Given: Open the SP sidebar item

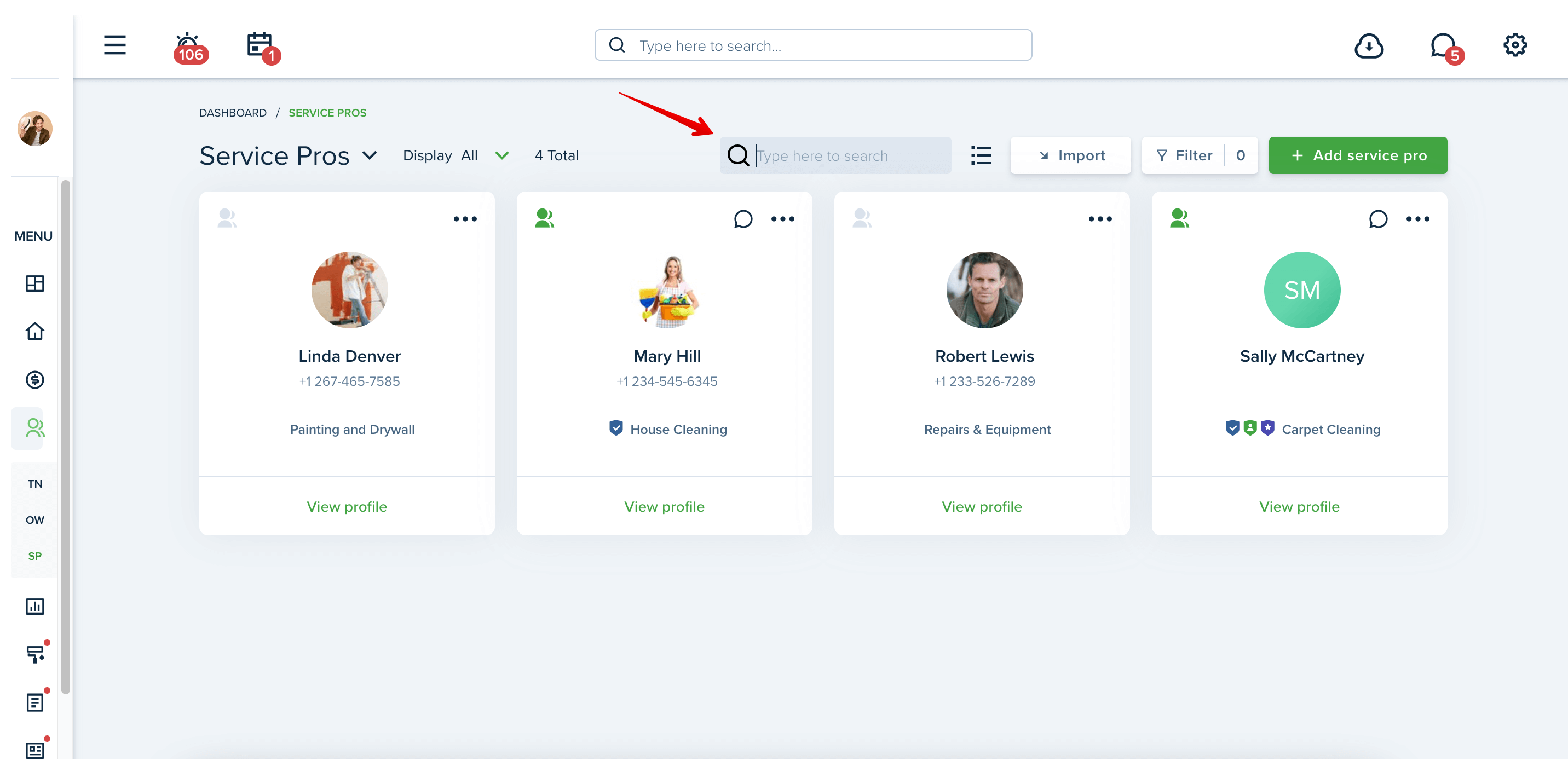Looking at the screenshot, I should click(34, 556).
